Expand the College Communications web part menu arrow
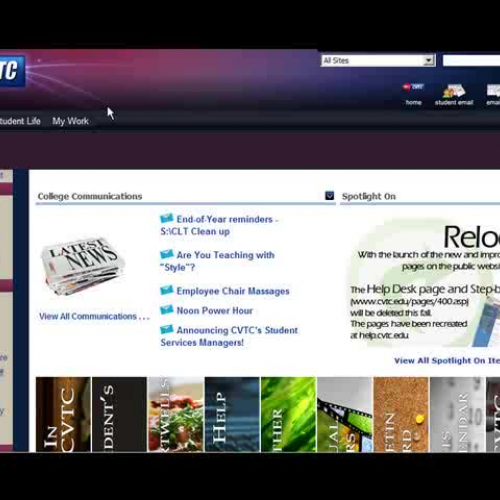The image size is (500, 500). (329, 195)
